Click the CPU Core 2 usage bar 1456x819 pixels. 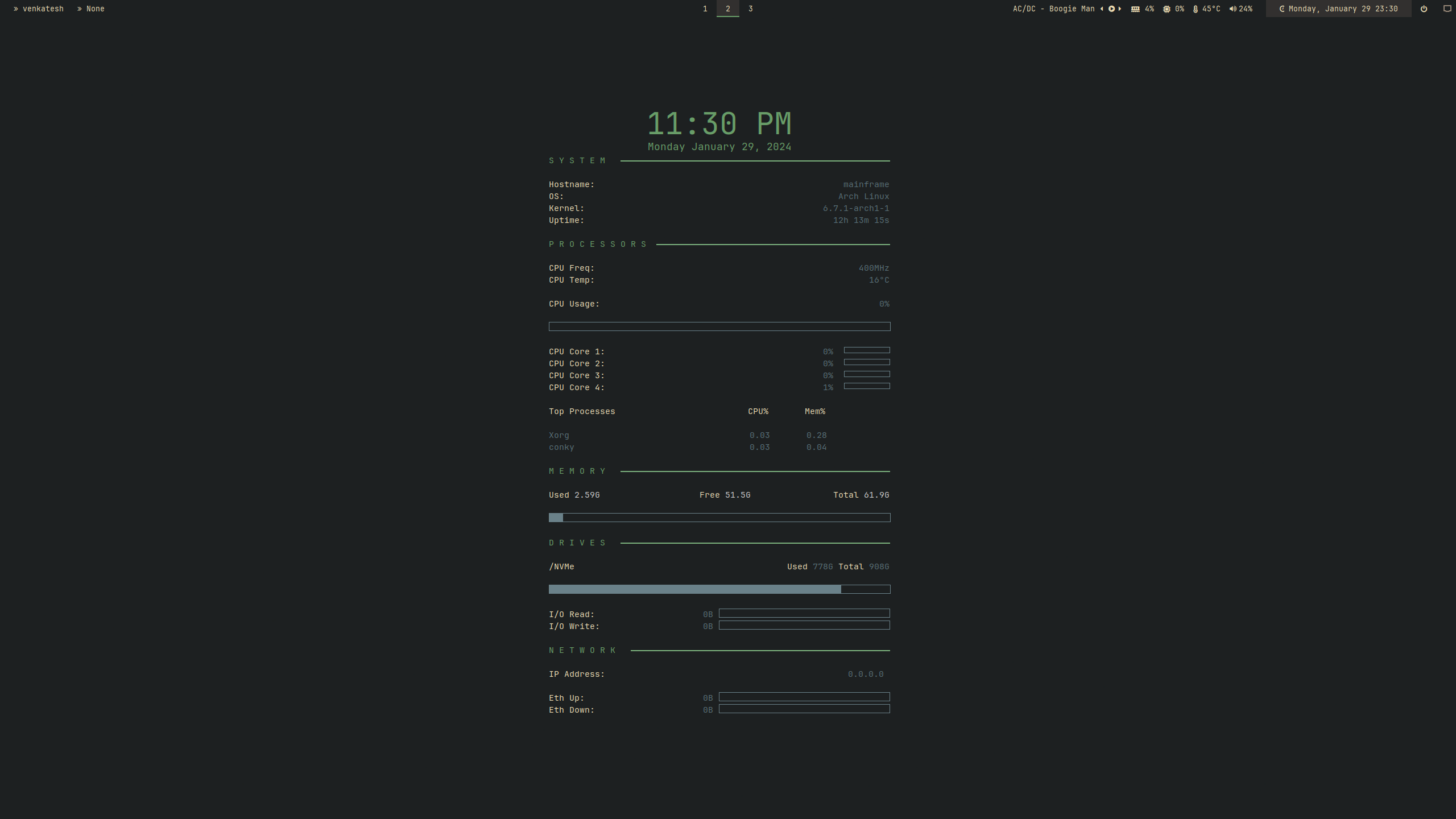[x=867, y=362]
